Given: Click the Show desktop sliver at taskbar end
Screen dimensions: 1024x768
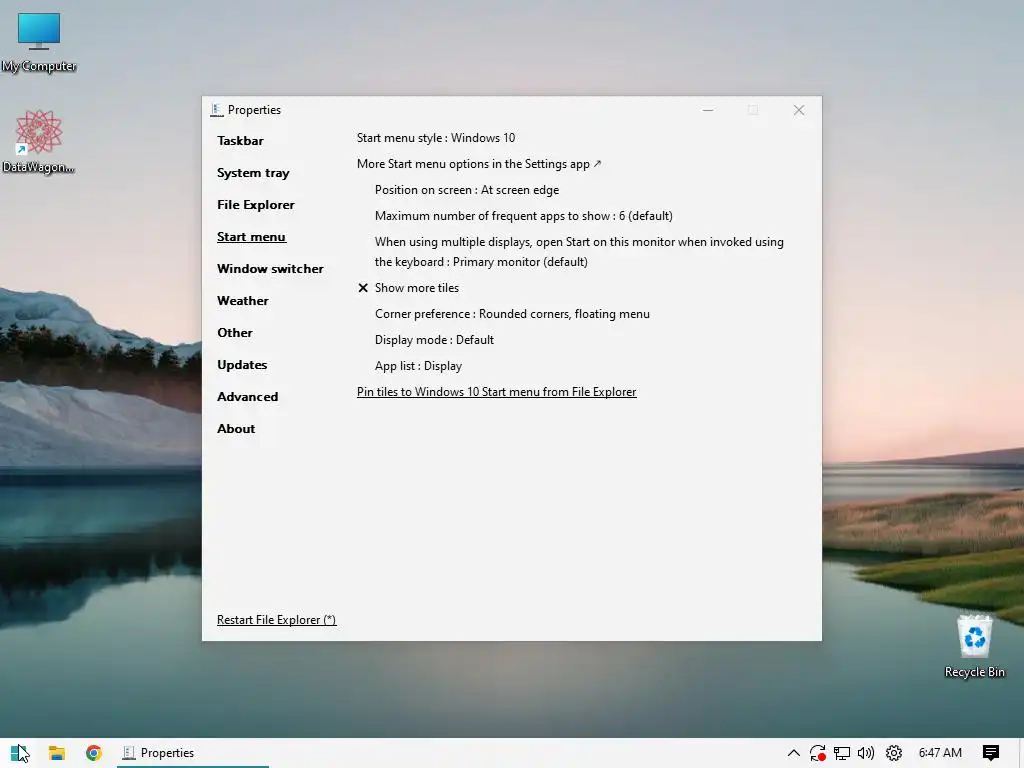Looking at the screenshot, I should click(x=1020, y=753).
